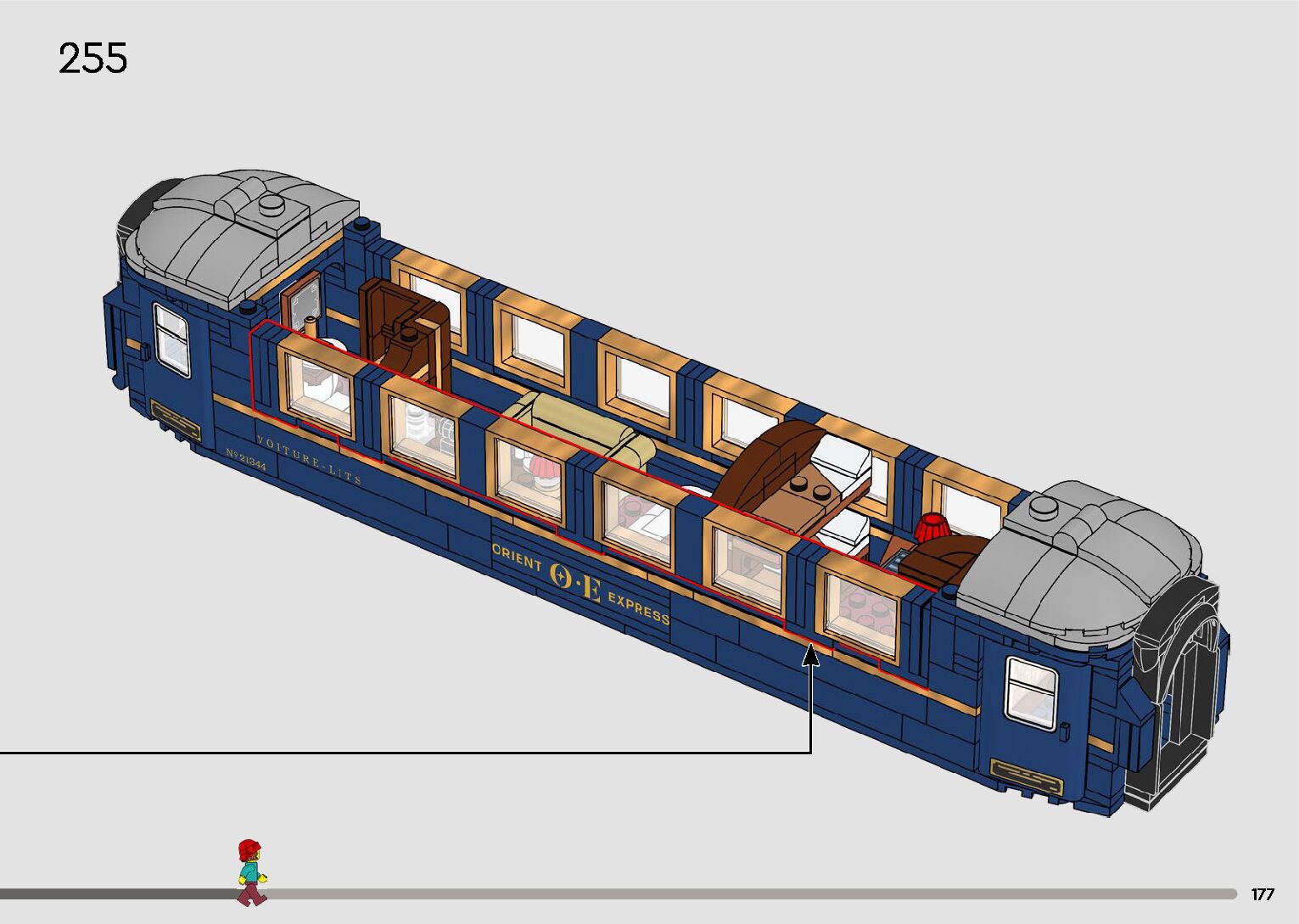Click the round stud on the left gray roof
The width and height of the screenshot is (1299, 924).
coord(273,204)
